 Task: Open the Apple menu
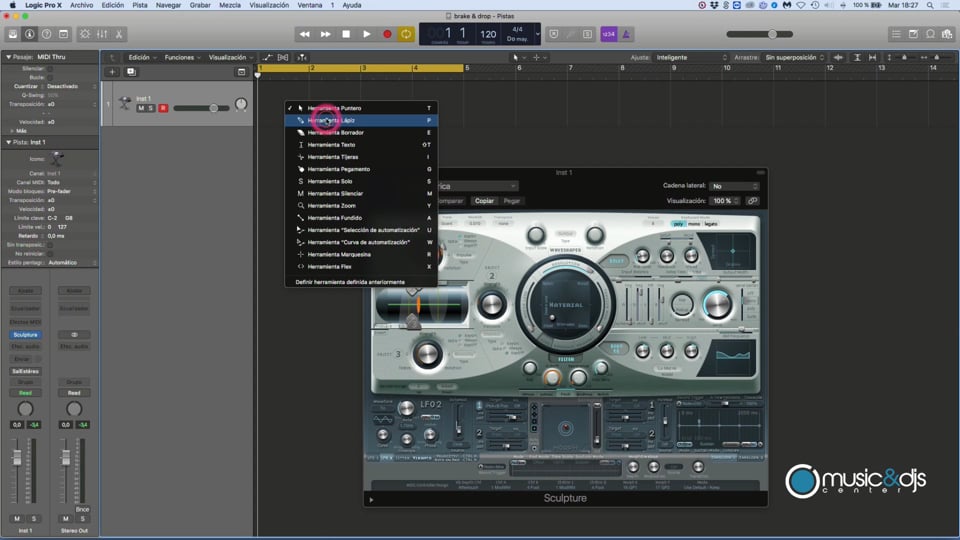coord(12,5)
